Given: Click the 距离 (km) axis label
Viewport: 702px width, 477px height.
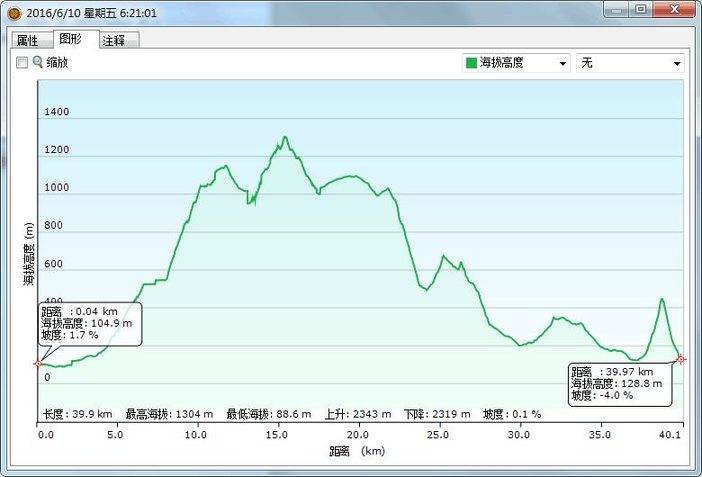Looking at the screenshot, I should coord(356,452).
